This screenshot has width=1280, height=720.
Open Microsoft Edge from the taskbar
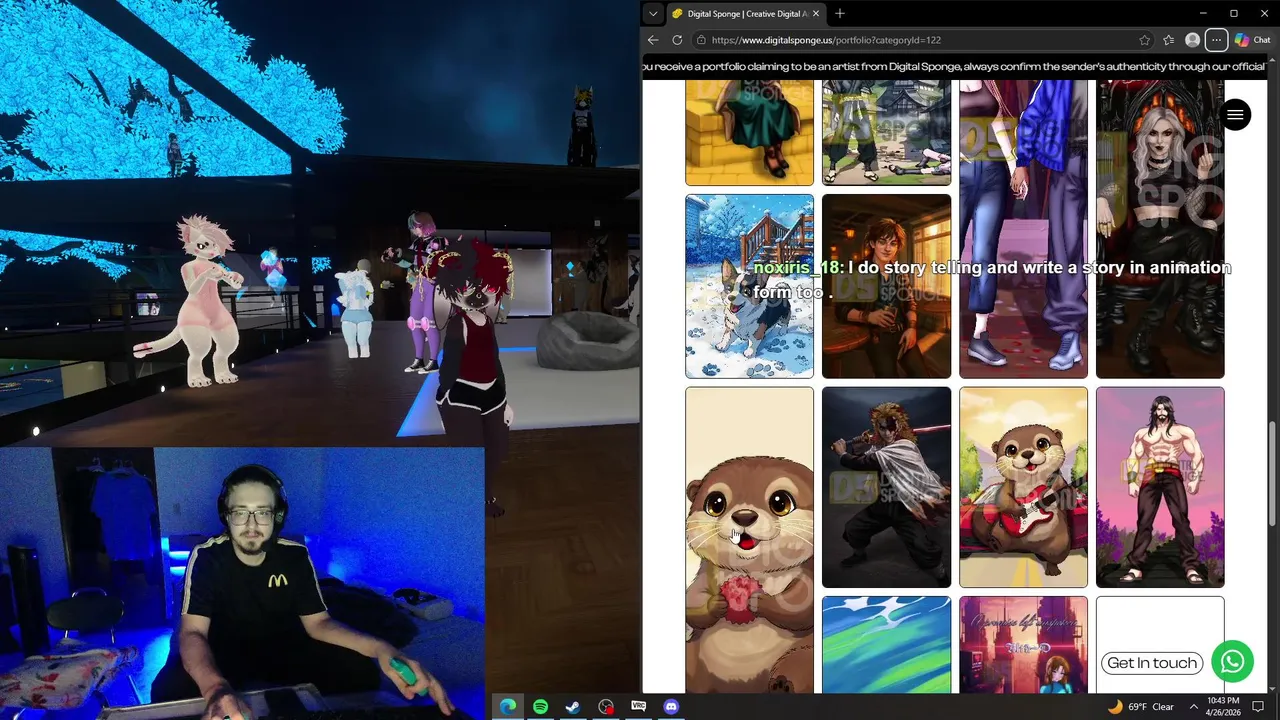coord(508,707)
